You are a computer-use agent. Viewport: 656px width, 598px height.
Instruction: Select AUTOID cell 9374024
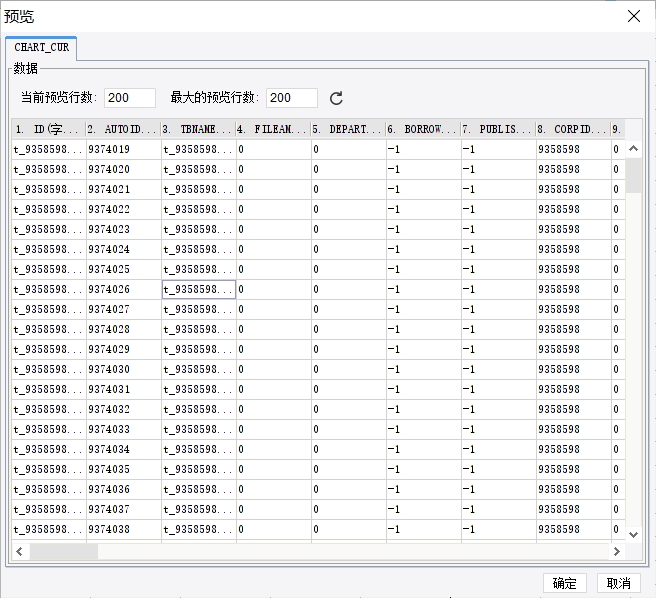[x=124, y=249]
